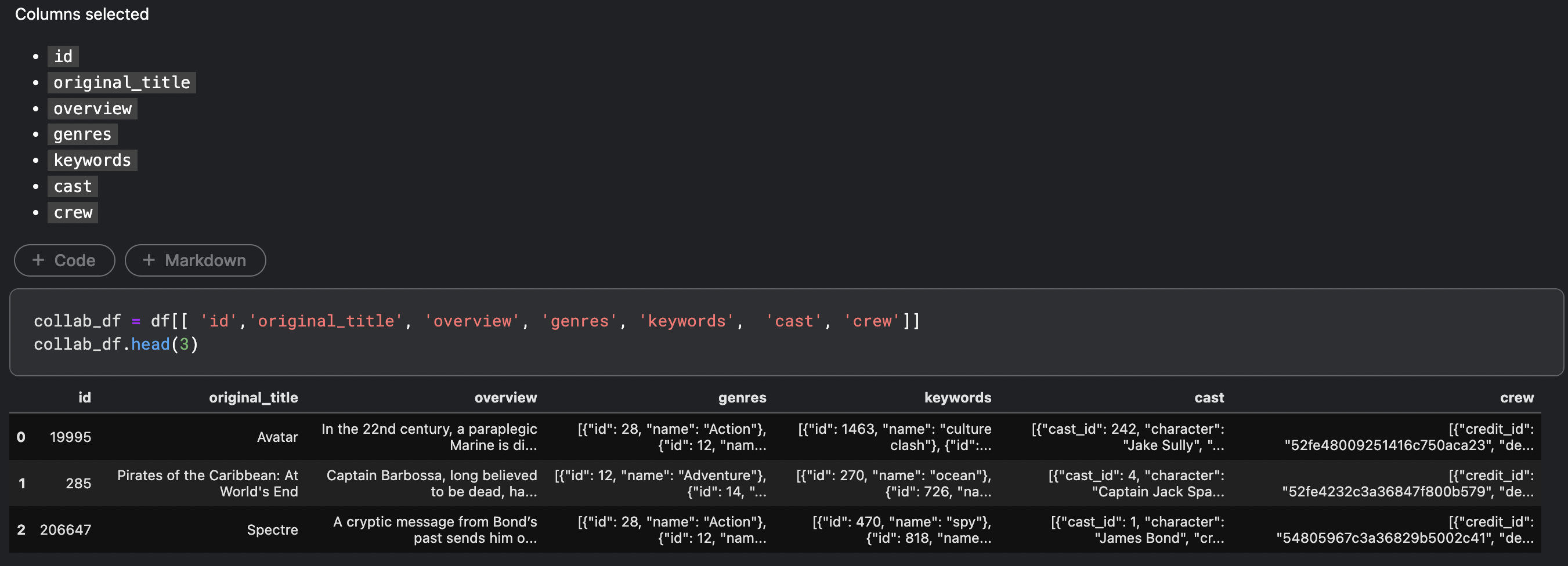
Task: Select the 'crew' column header
Action: 1517,397
